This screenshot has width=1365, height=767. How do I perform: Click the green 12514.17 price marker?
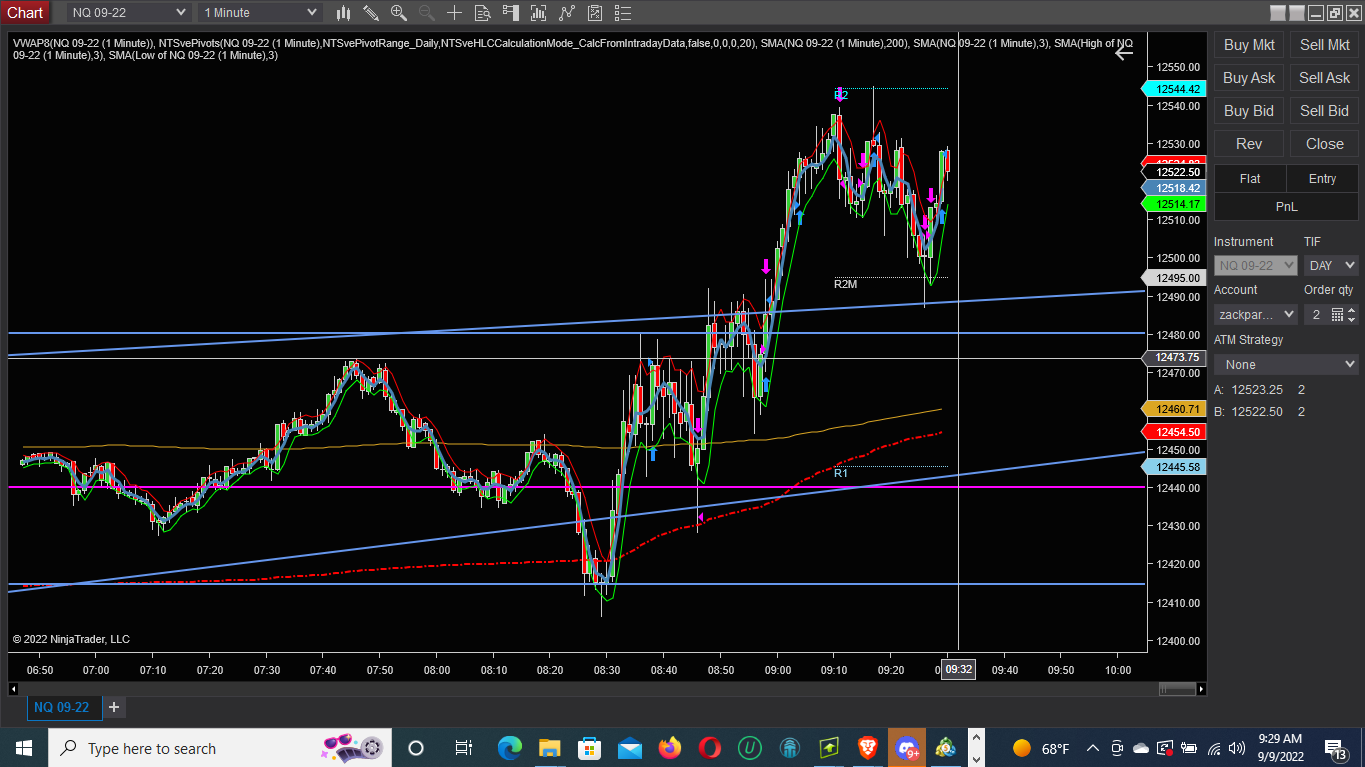pyautogui.click(x=1174, y=204)
